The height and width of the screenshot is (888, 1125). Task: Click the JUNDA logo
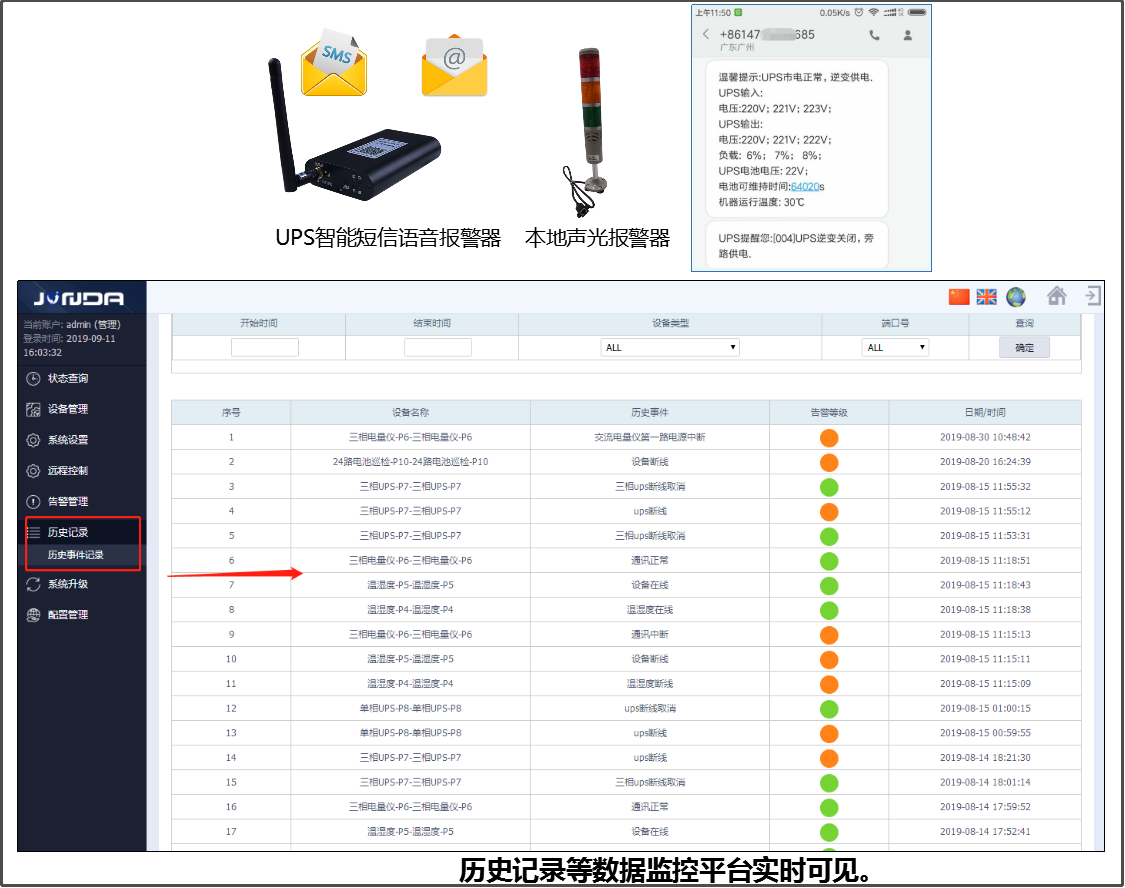pos(79,298)
